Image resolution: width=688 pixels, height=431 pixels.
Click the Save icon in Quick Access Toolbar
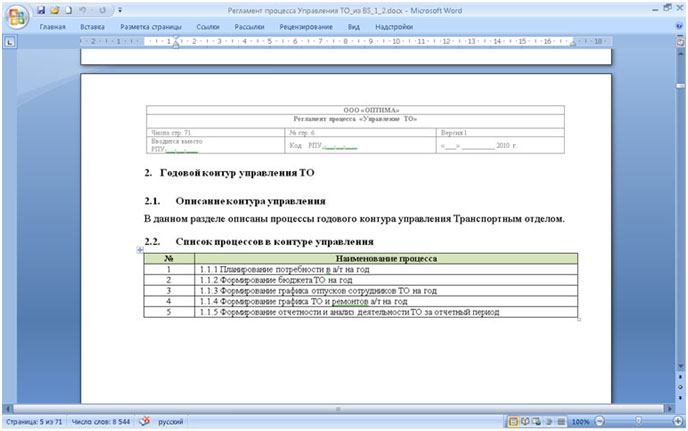click(x=41, y=9)
